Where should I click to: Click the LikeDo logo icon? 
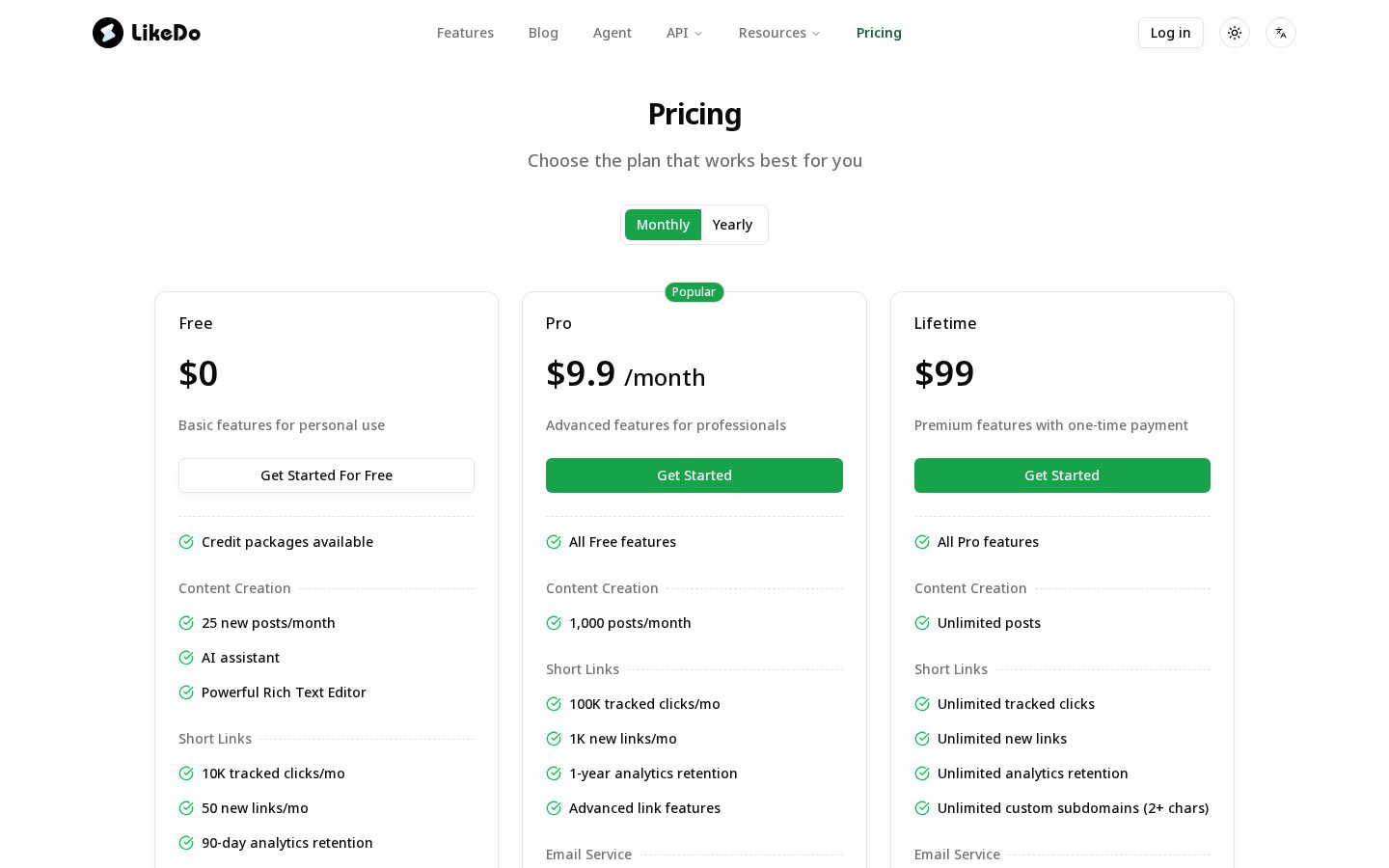[x=108, y=33]
